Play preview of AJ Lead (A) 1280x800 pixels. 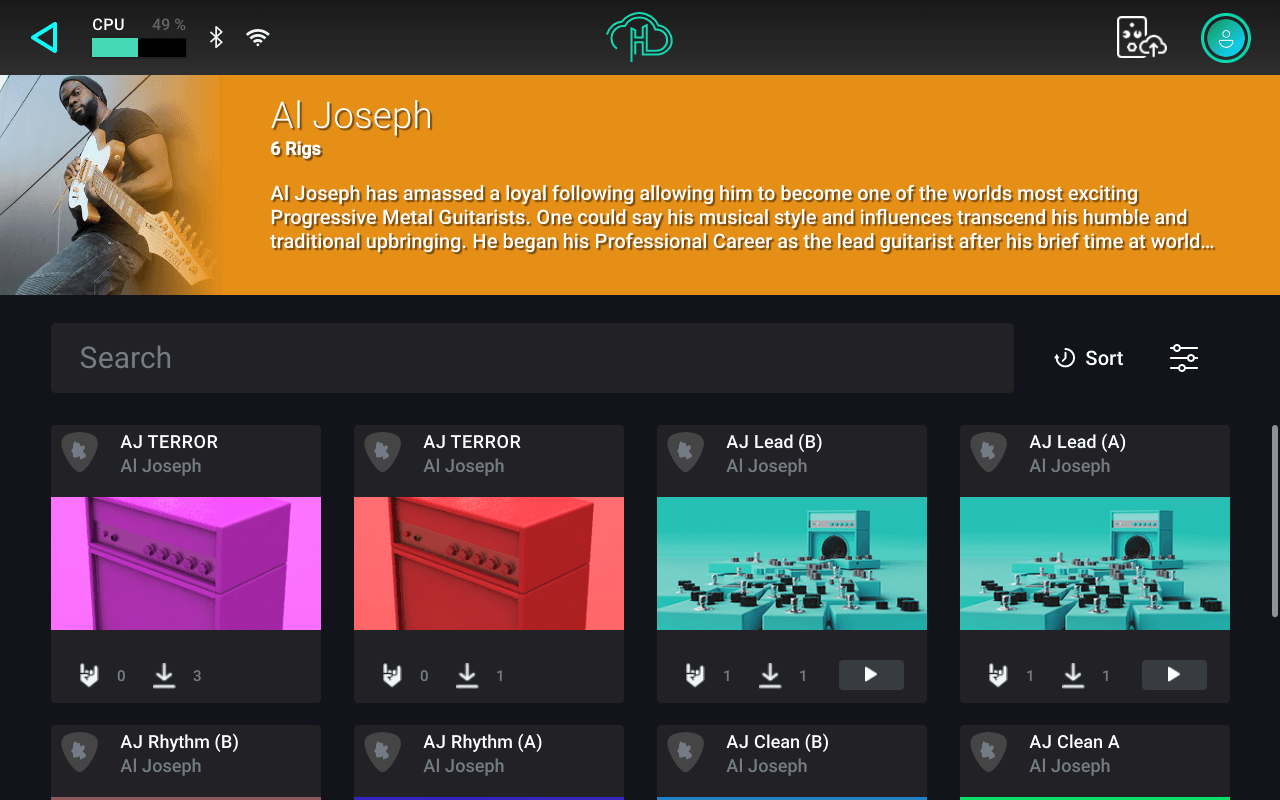(1174, 675)
